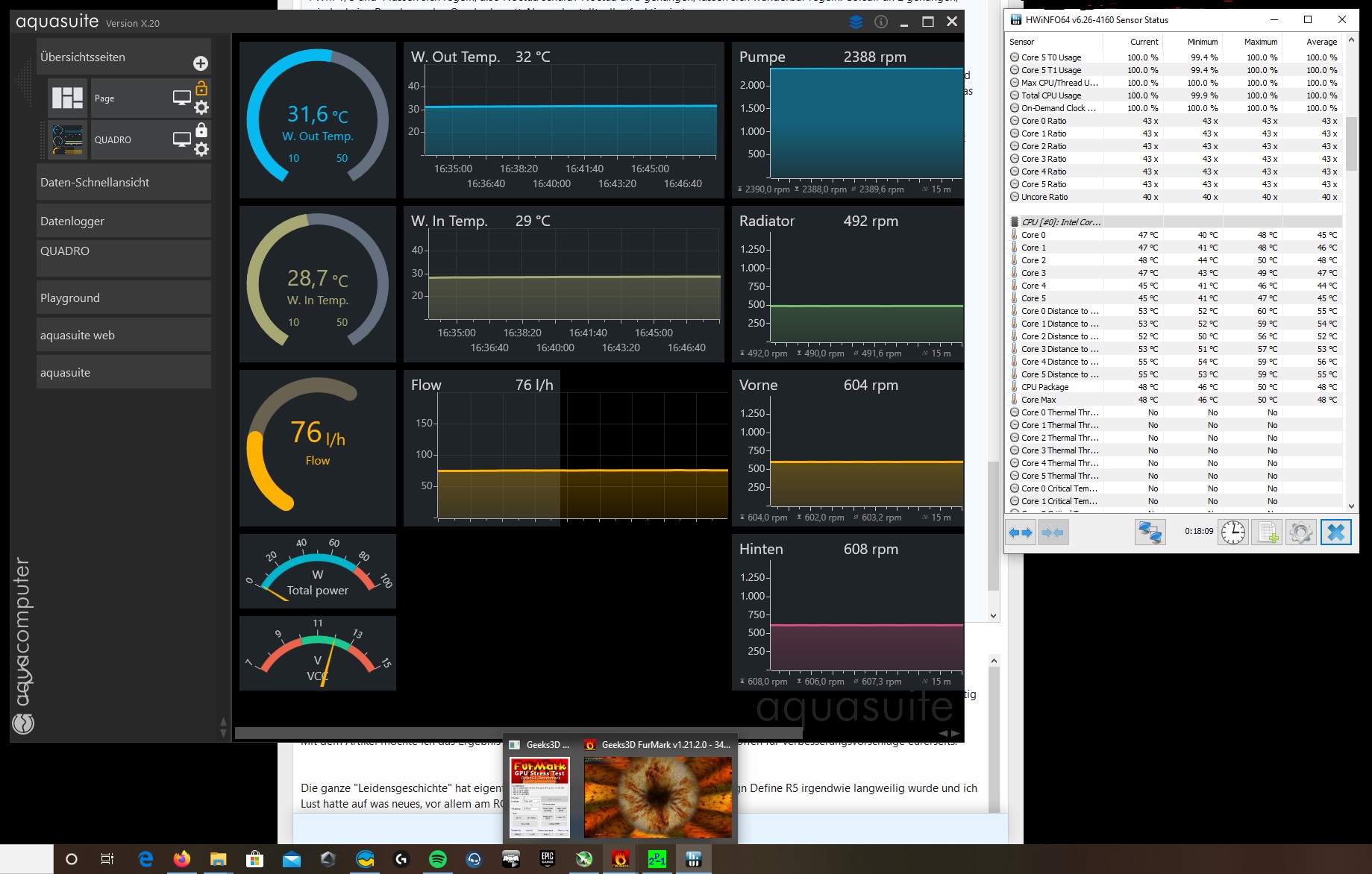The image size is (1372, 874).
Task: Click the desktop monitor icon for QUADRO
Action: 182,139
